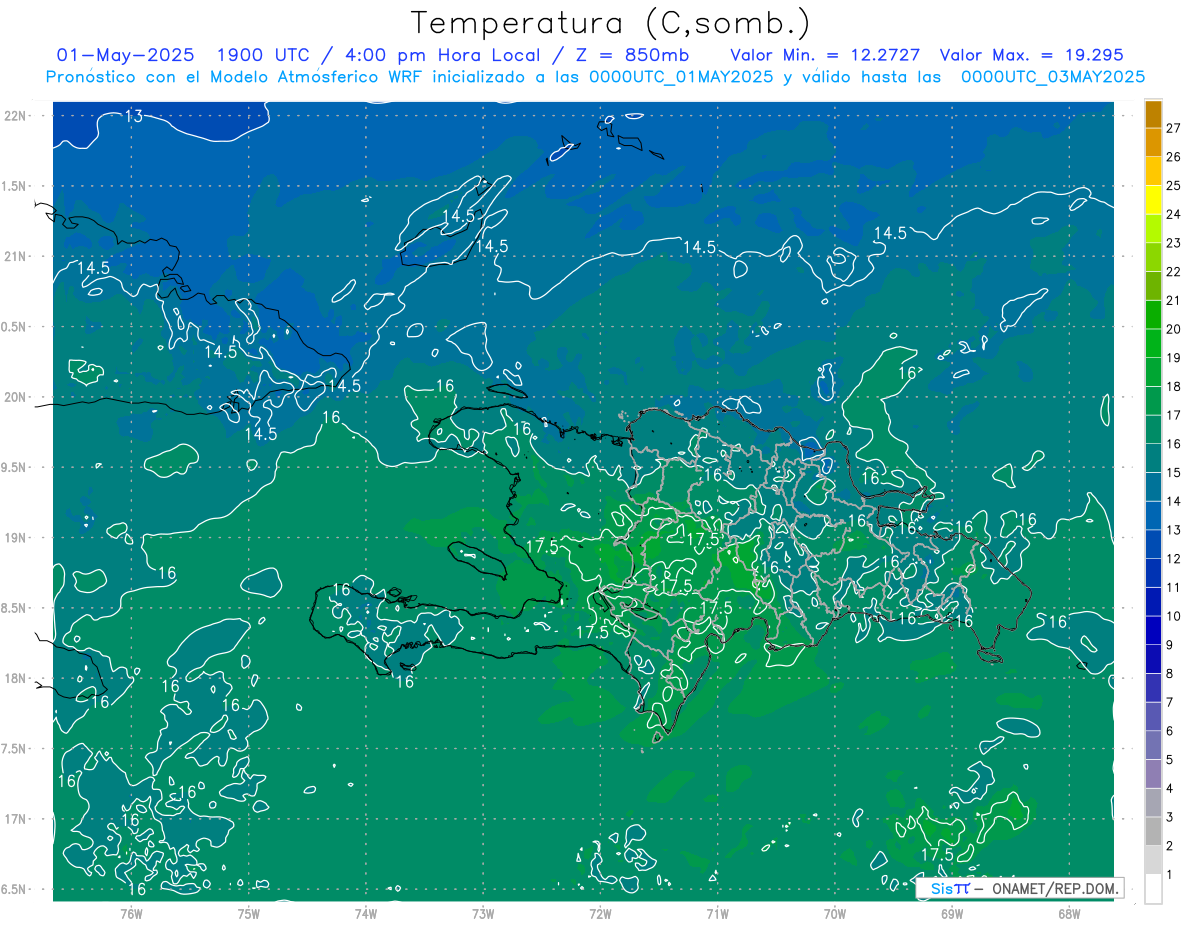The image size is (1200, 927).
Task: Click the '68W' longitude axis label
Action: click(1069, 913)
